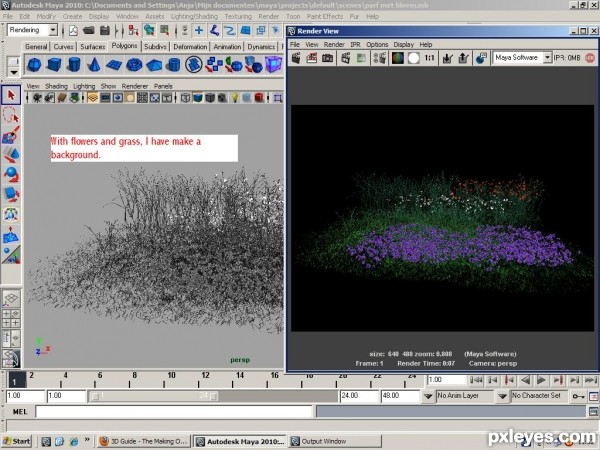600x450 pixels.
Task: Select the Universal Manipulator tool
Action: [x=11, y=214]
